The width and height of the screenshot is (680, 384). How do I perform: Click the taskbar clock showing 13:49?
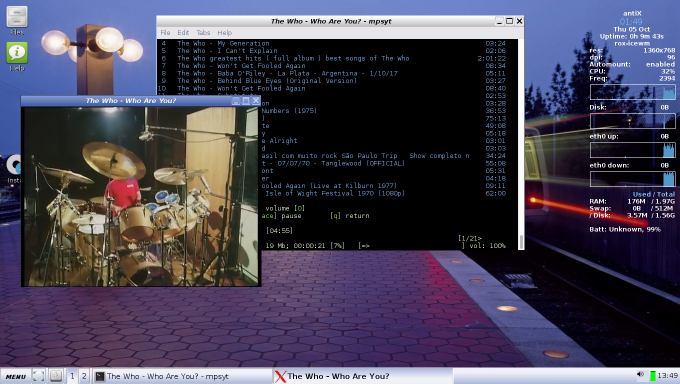pyautogui.click(x=668, y=375)
